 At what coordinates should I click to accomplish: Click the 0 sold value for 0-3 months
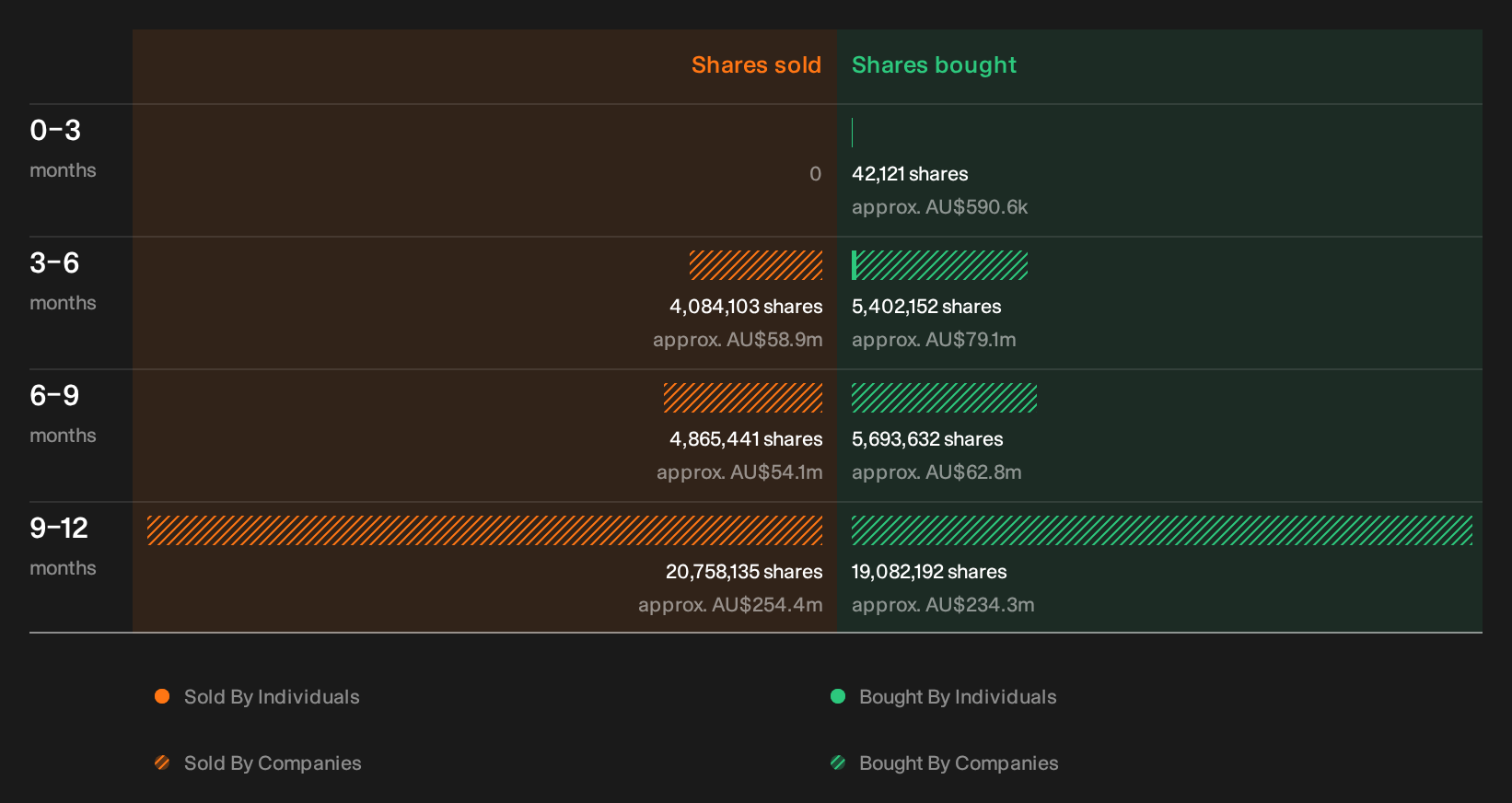(x=815, y=174)
